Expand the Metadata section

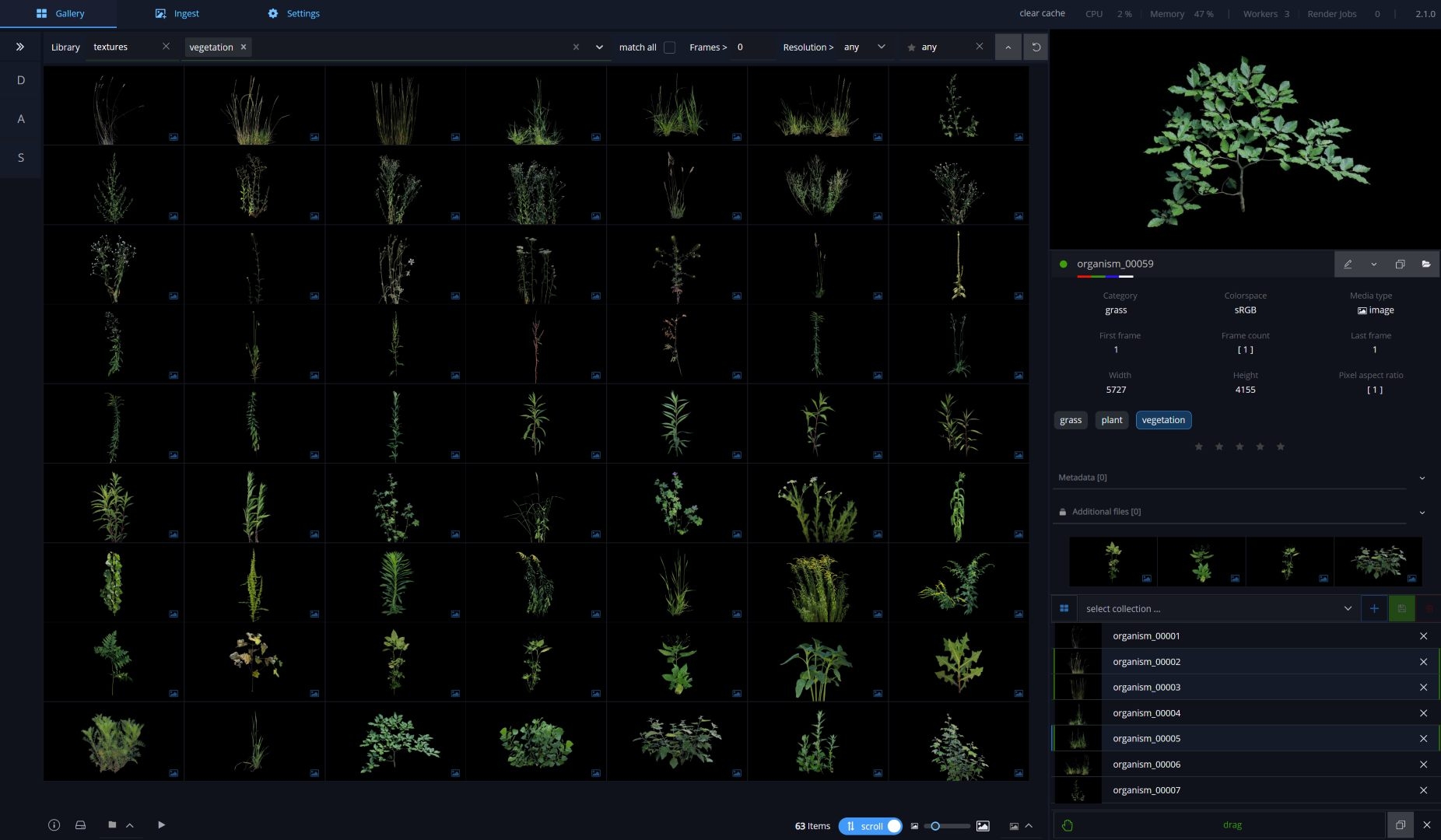[1422, 478]
